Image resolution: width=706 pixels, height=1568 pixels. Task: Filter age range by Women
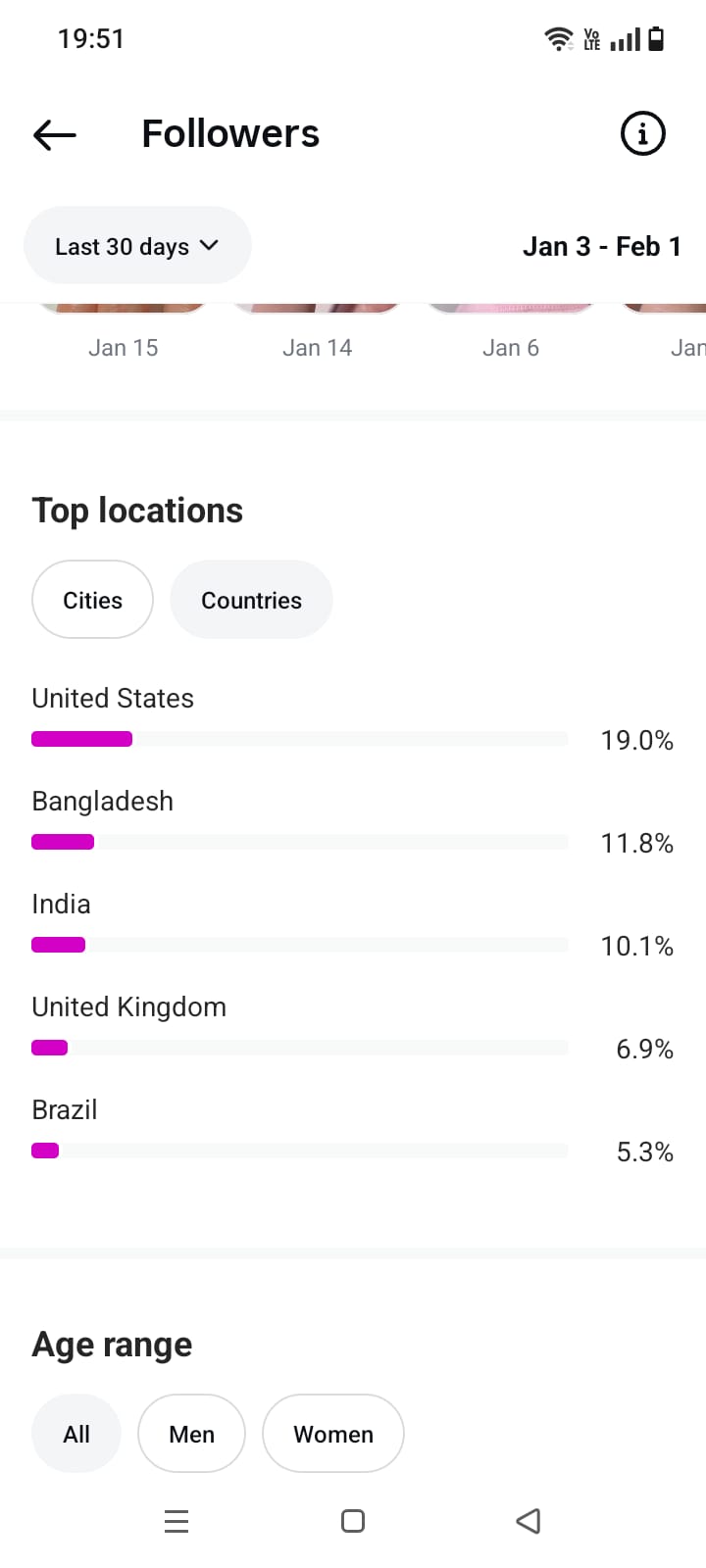click(x=333, y=1434)
